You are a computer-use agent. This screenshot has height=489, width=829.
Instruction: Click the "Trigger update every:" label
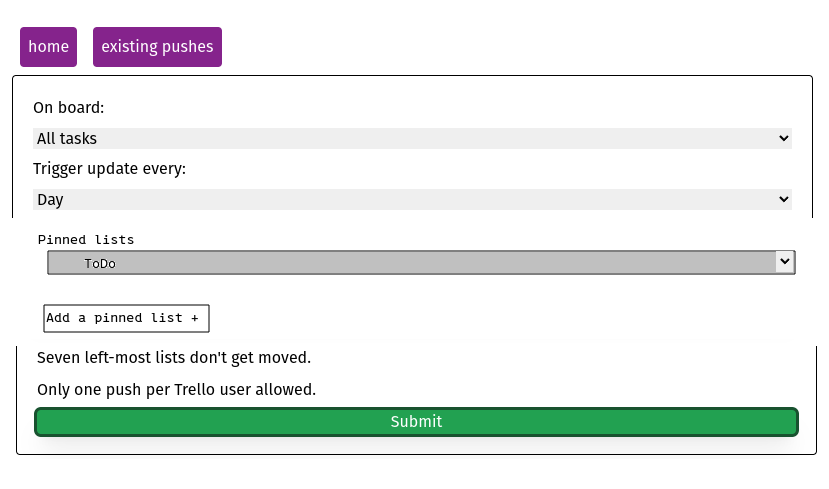[x=109, y=169]
